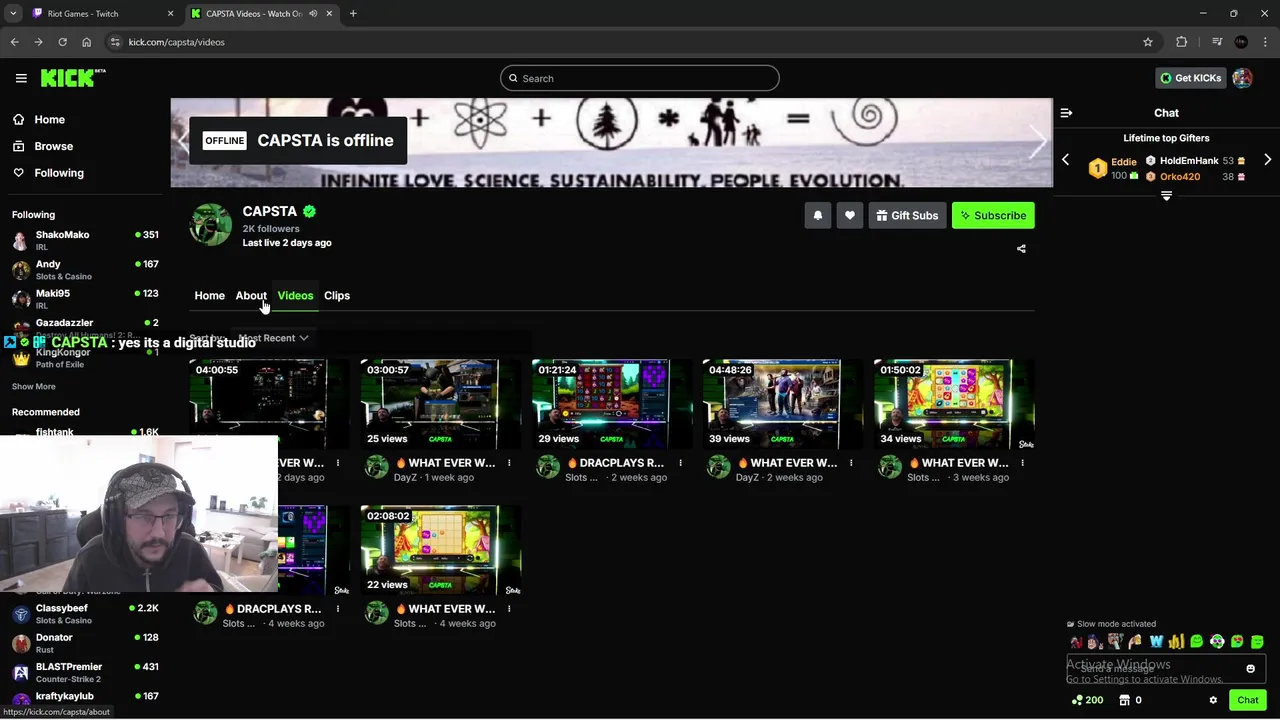Open Donator recommended channel
Viewport: 1280px width, 720px height.
(84, 643)
